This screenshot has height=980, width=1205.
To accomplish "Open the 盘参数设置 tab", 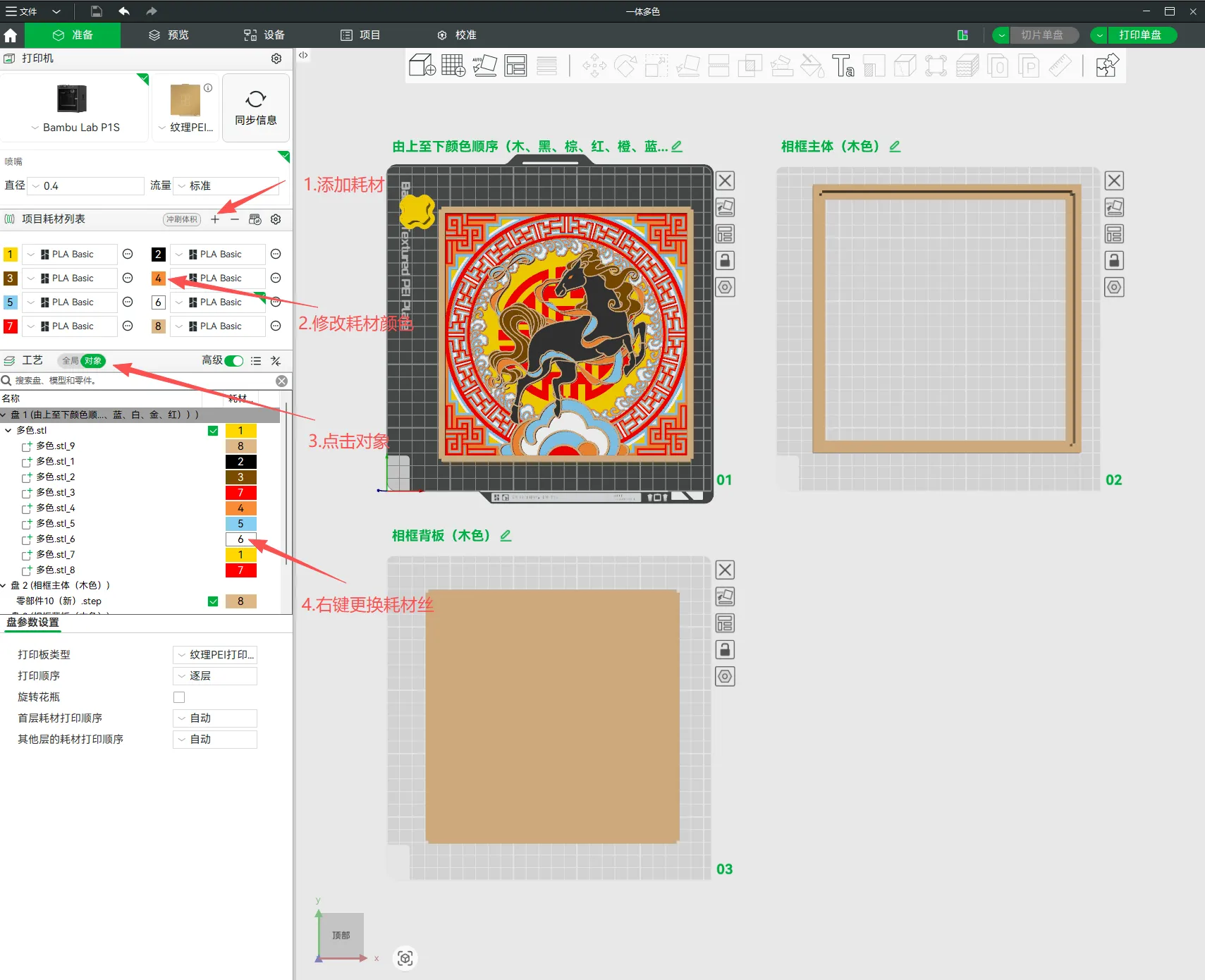I will [x=33, y=623].
